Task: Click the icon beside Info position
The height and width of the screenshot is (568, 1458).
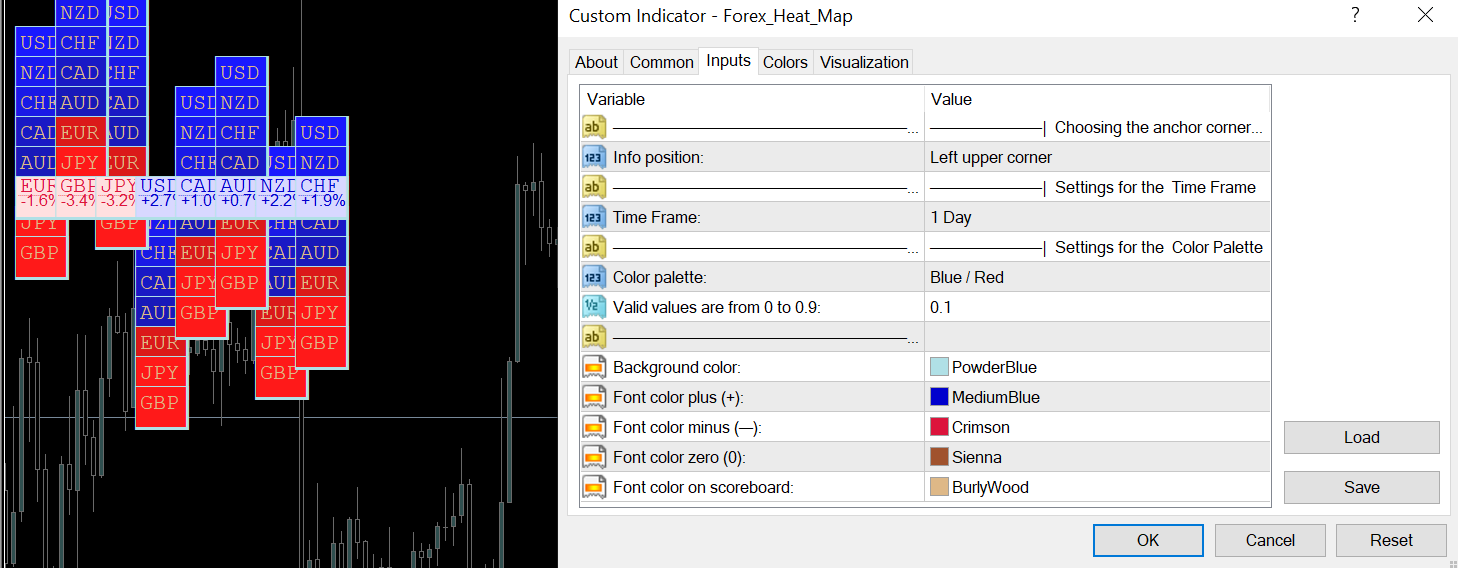Action: click(x=594, y=157)
